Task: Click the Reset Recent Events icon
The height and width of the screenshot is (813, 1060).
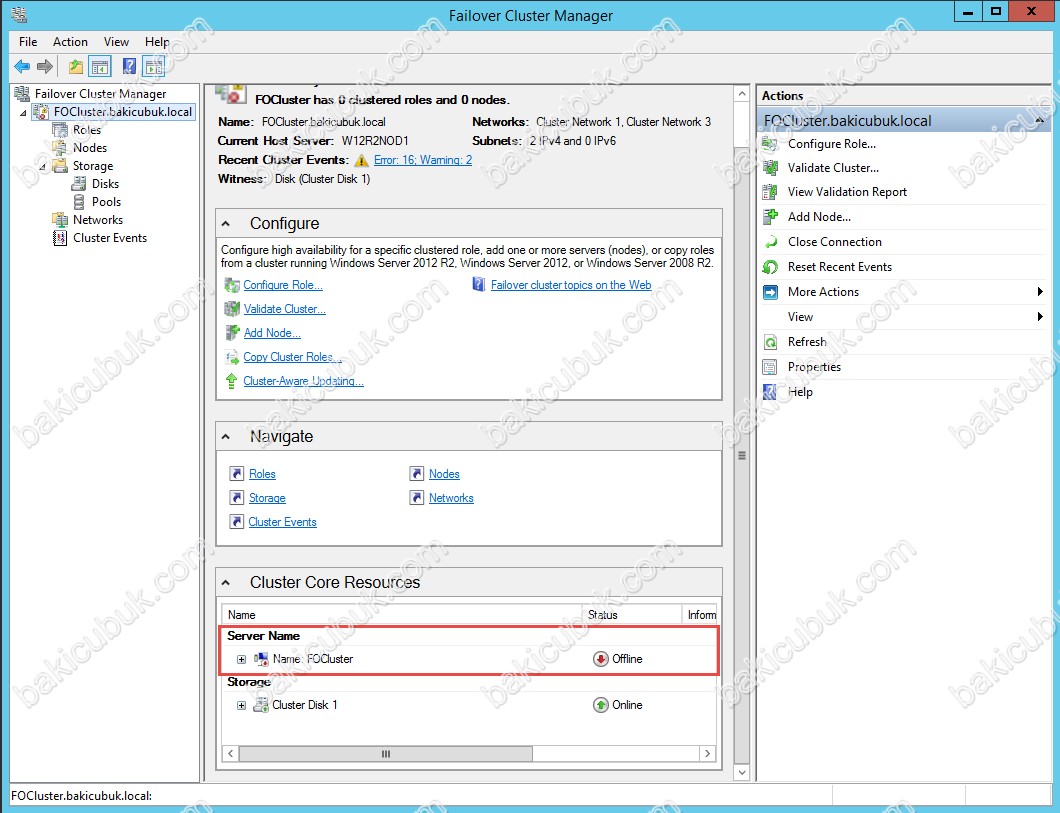Action: click(x=770, y=267)
